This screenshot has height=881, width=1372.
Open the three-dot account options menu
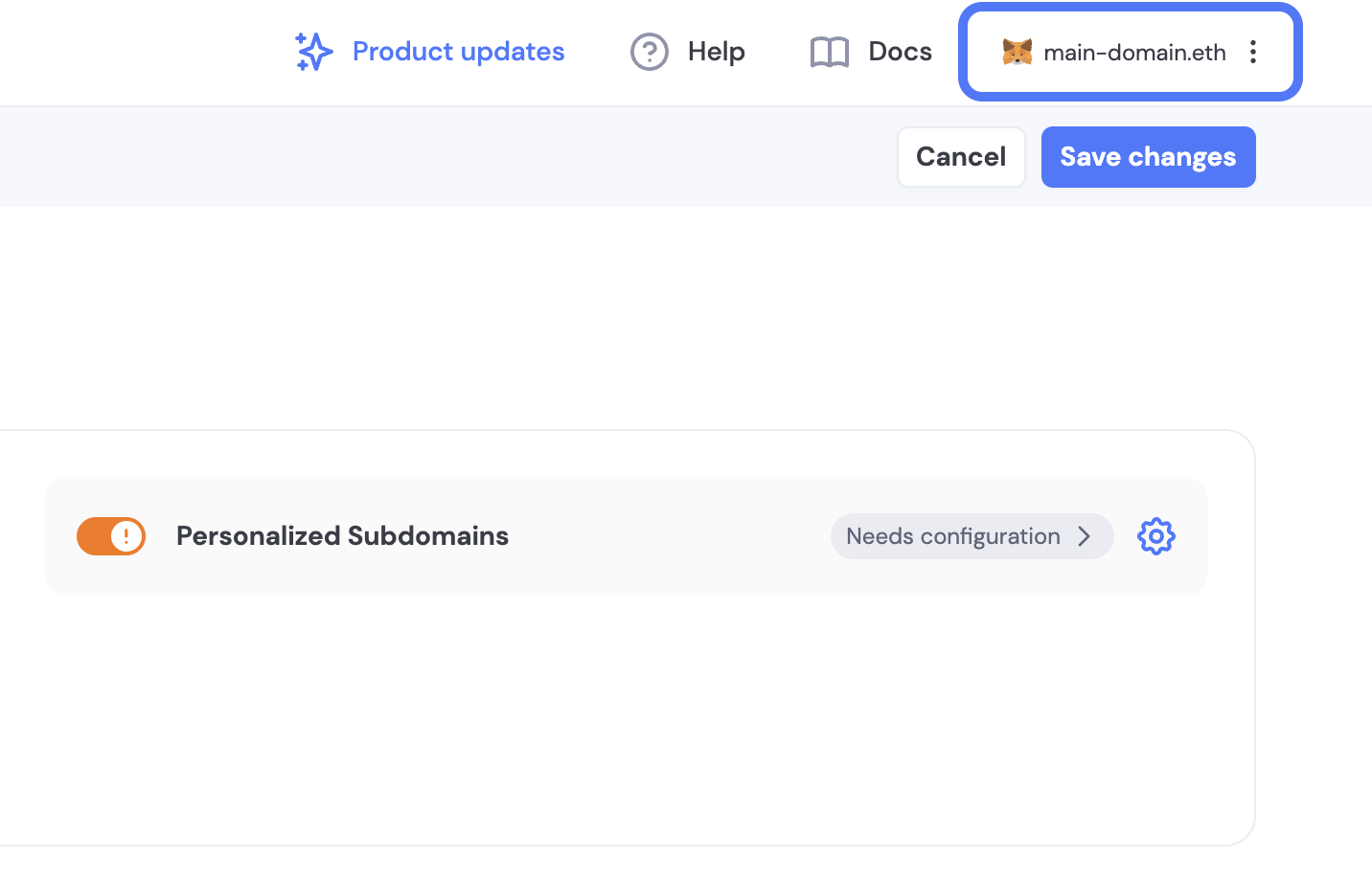1252,52
